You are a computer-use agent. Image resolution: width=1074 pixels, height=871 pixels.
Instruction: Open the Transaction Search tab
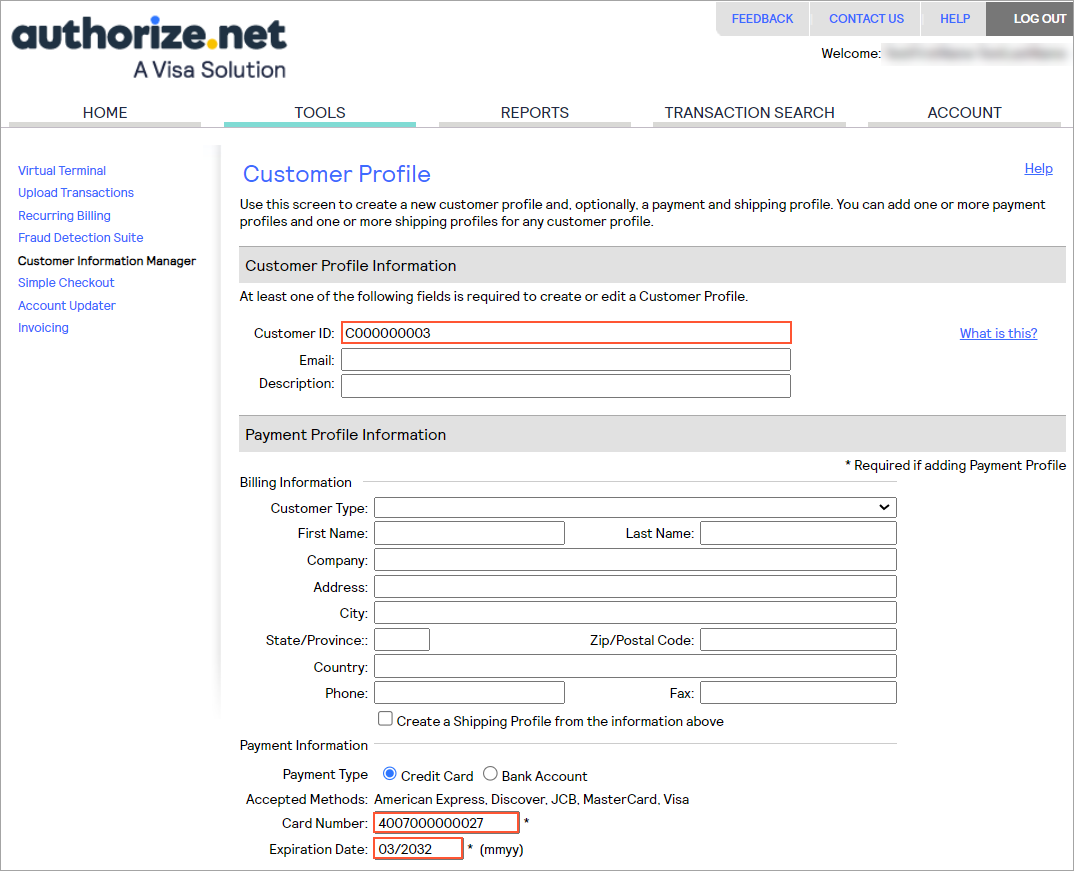[749, 113]
